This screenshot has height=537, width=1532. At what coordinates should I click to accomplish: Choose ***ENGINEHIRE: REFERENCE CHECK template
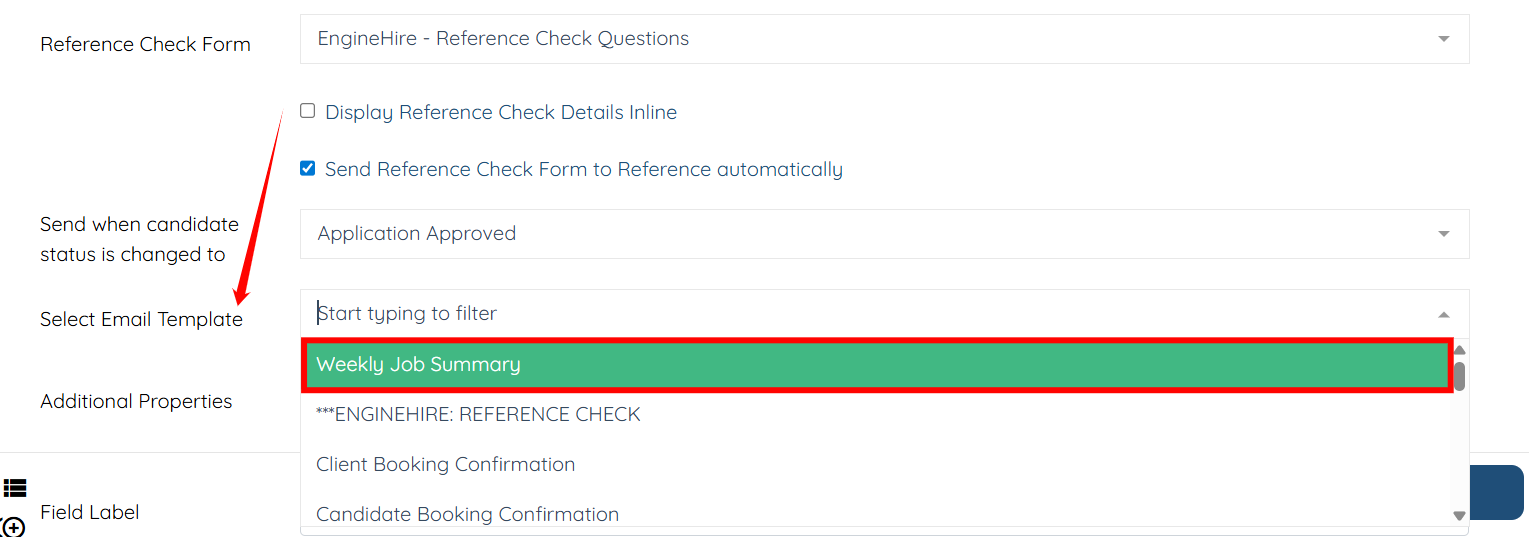point(478,414)
